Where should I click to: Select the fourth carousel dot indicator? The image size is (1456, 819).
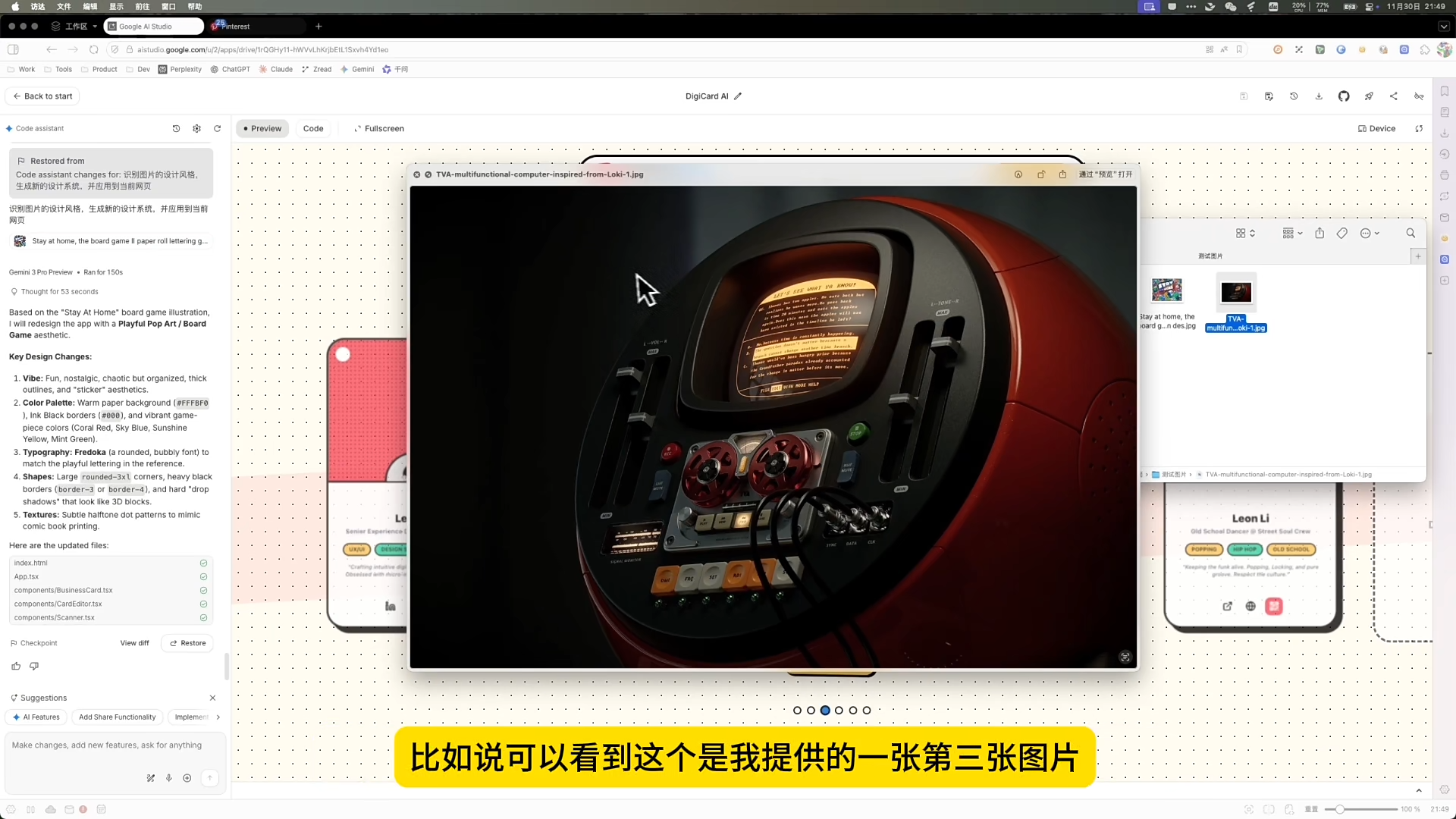coord(839,711)
